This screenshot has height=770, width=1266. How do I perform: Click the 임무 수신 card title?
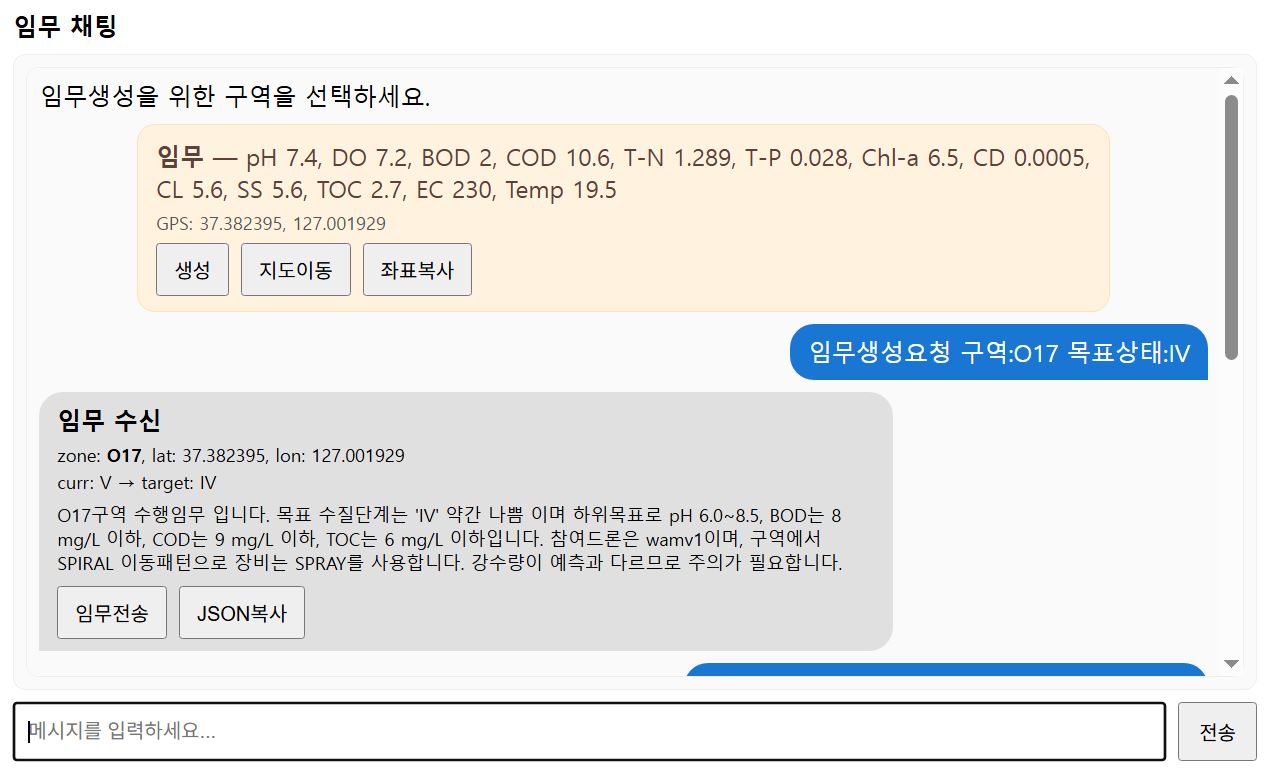pyautogui.click(x=109, y=421)
